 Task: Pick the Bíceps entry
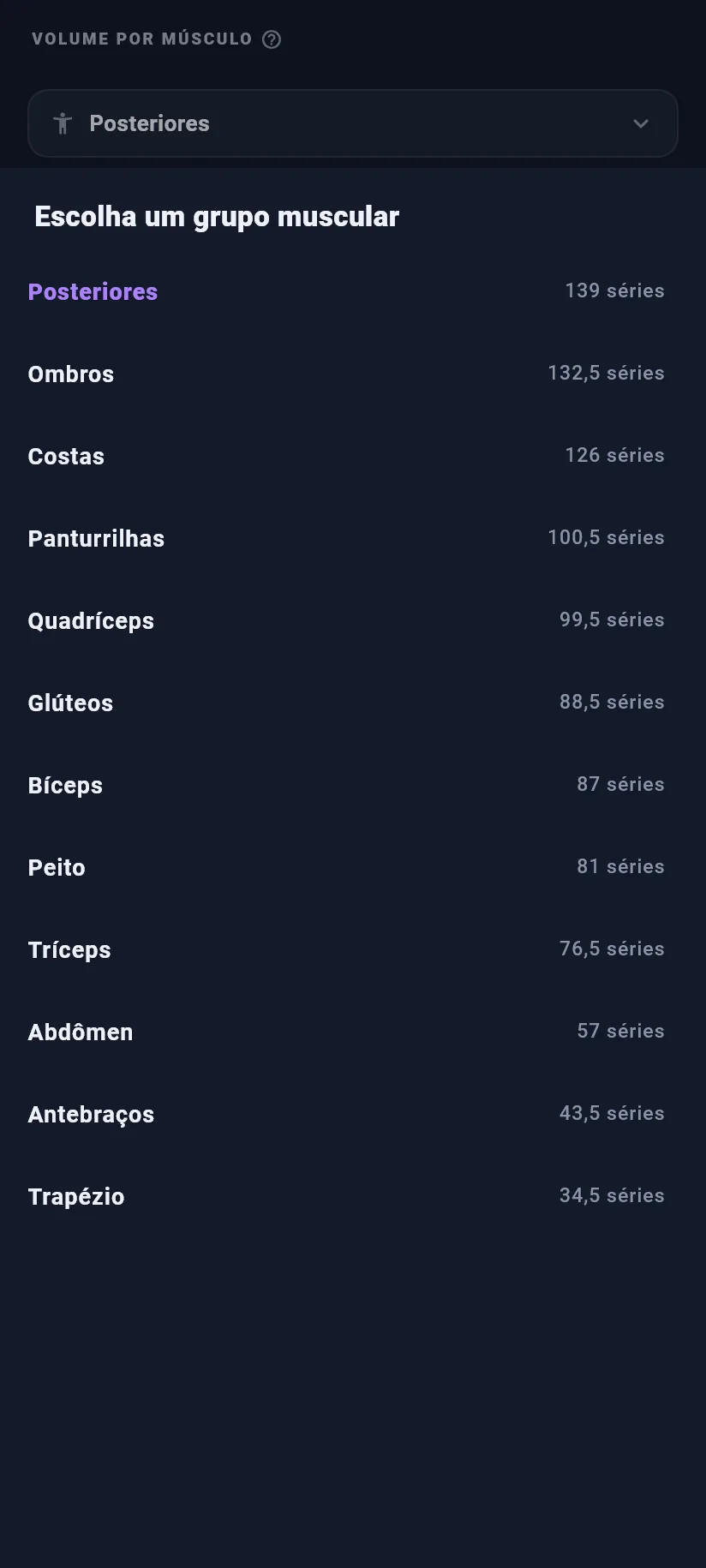pos(346,785)
